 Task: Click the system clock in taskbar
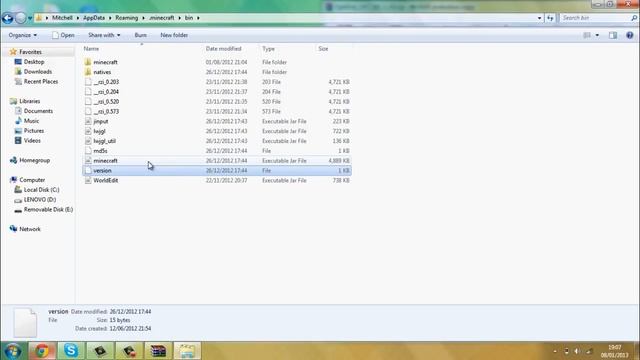click(614, 351)
